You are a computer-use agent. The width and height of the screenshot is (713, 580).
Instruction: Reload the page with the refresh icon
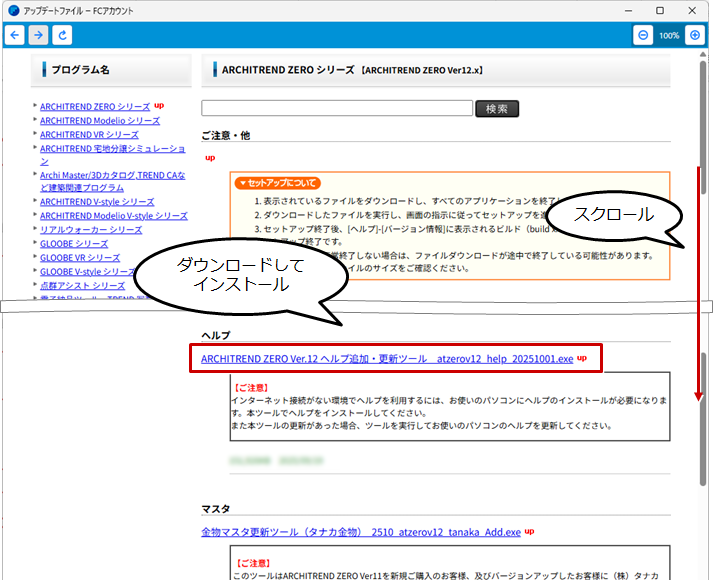(x=62, y=35)
